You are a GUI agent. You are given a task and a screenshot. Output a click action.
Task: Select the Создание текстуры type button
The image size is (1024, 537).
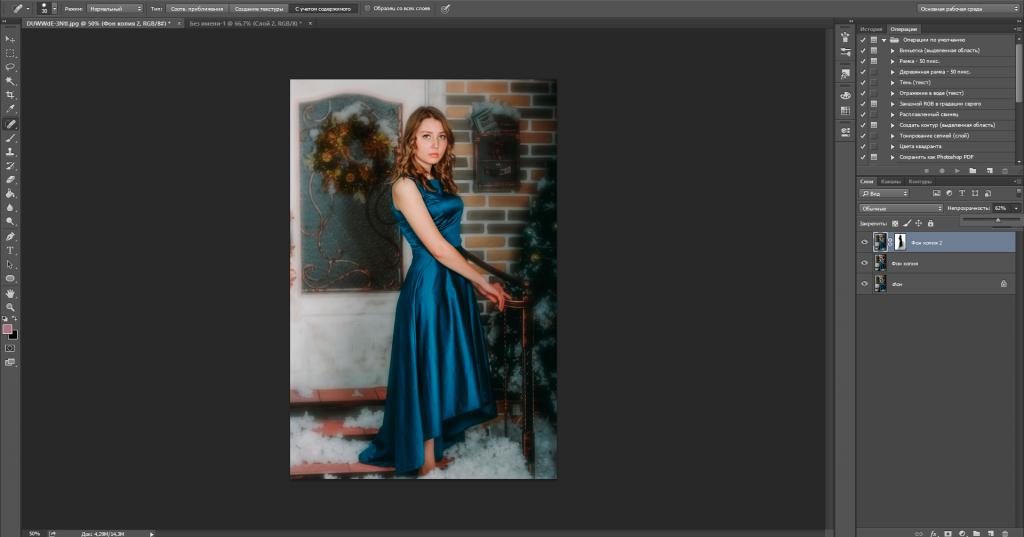click(259, 9)
